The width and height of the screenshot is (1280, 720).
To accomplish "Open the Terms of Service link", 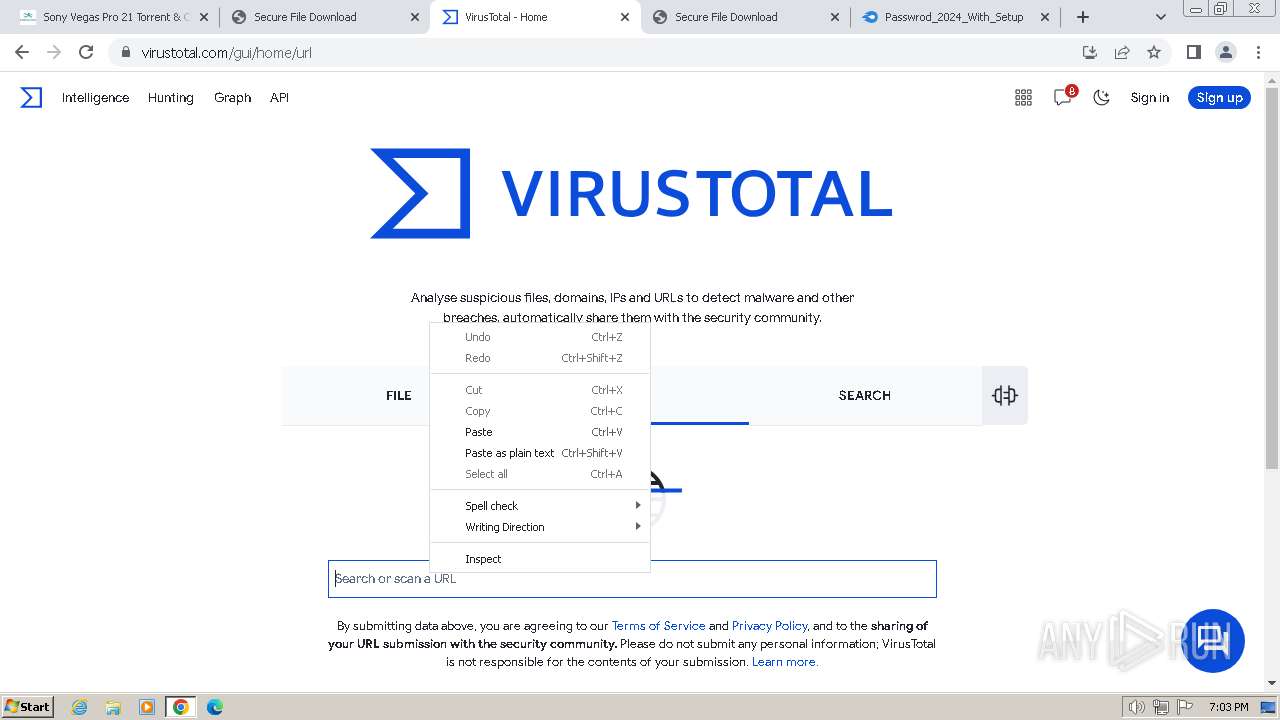I will (658, 626).
